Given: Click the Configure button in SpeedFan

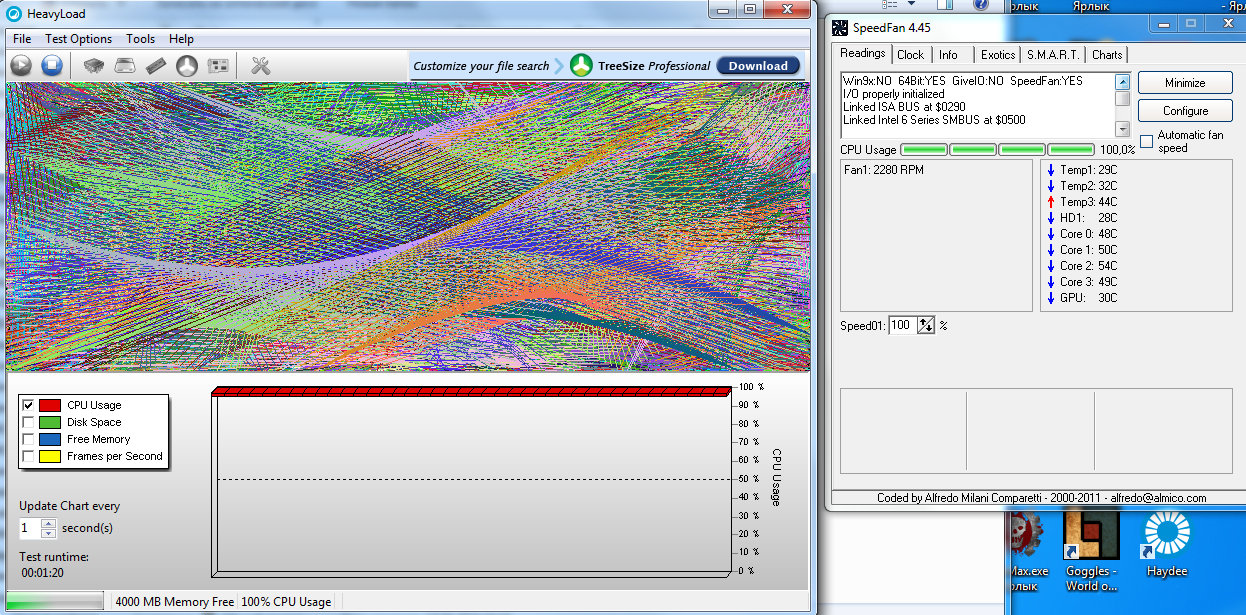Looking at the screenshot, I should (x=1185, y=111).
